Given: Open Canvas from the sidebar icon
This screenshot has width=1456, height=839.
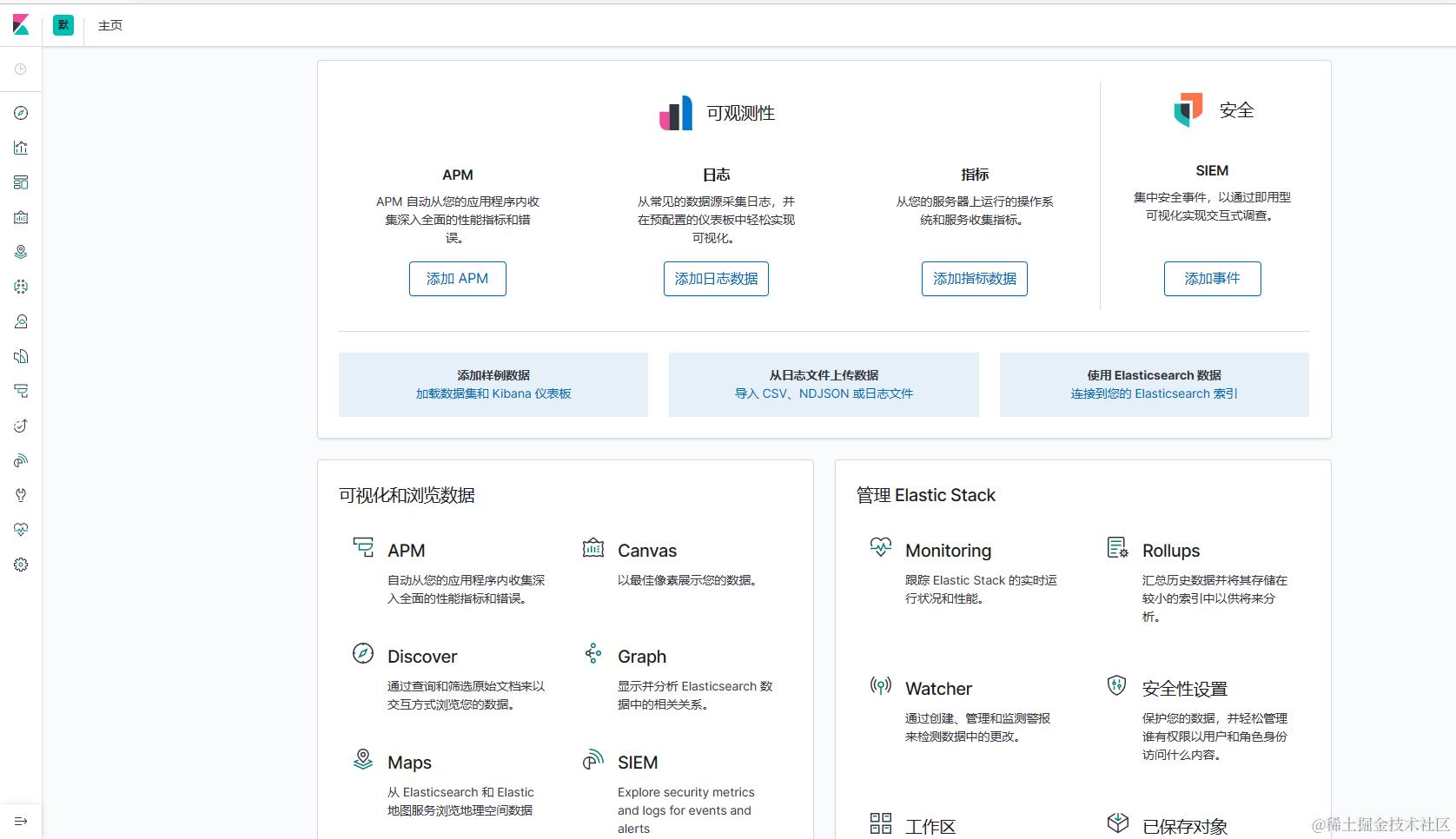Looking at the screenshot, I should [x=21, y=217].
